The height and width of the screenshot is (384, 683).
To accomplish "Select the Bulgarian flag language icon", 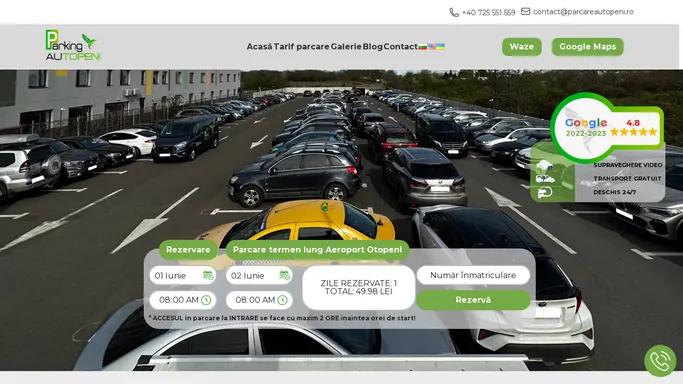I will (423, 47).
